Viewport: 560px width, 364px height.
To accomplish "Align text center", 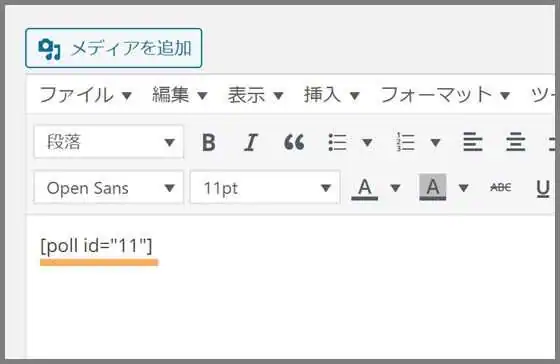I will [516, 142].
